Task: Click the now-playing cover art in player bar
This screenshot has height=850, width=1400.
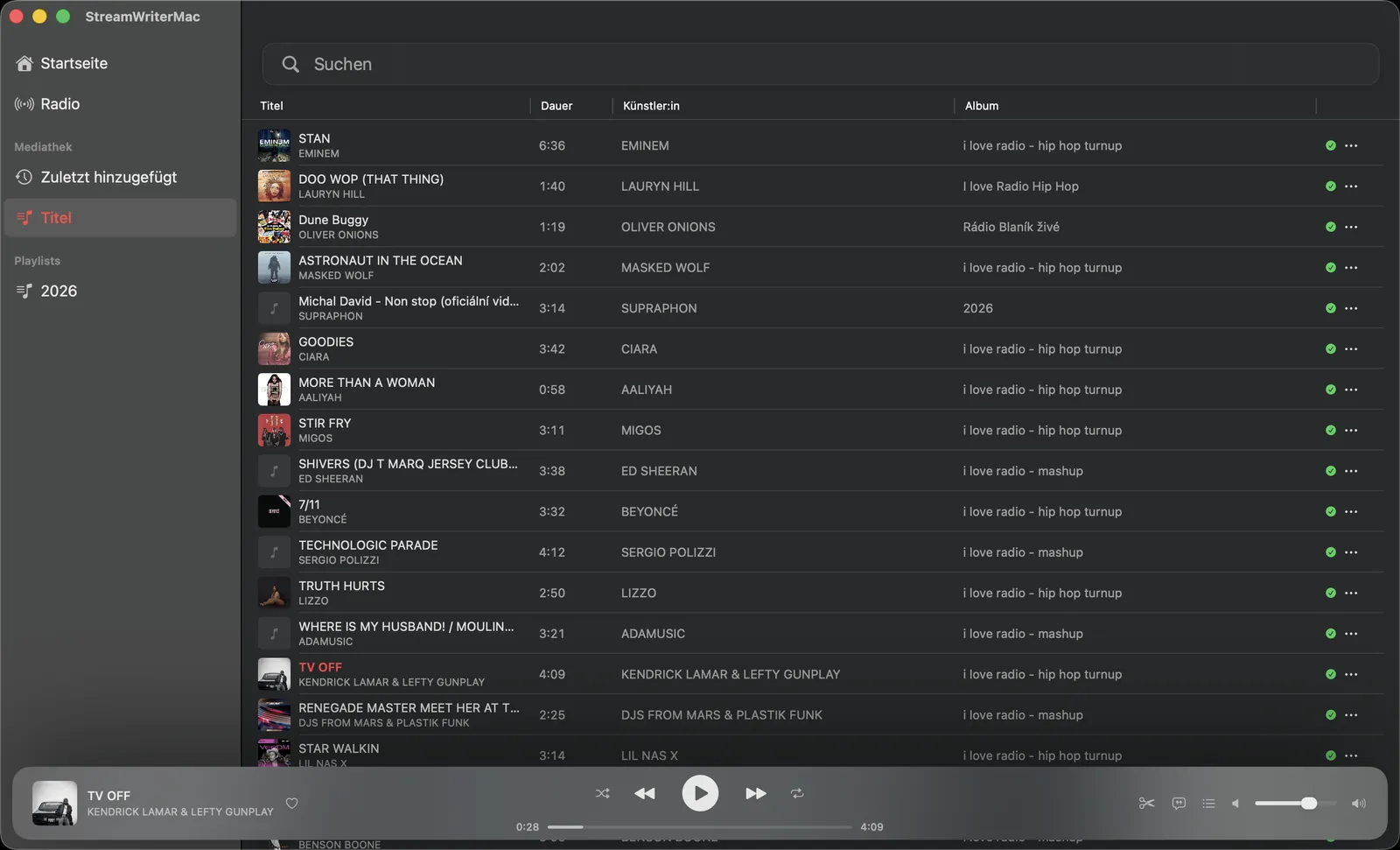Action: (x=54, y=803)
